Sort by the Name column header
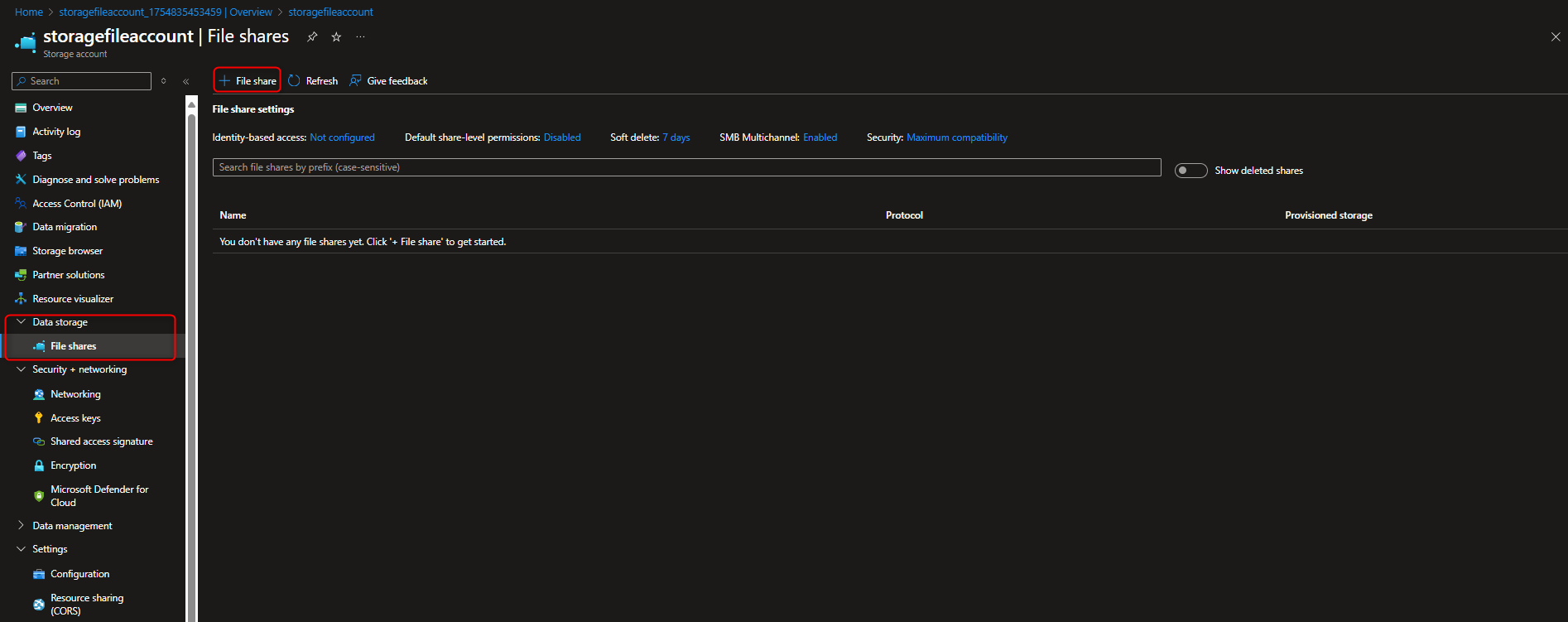 pyautogui.click(x=233, y=215)
